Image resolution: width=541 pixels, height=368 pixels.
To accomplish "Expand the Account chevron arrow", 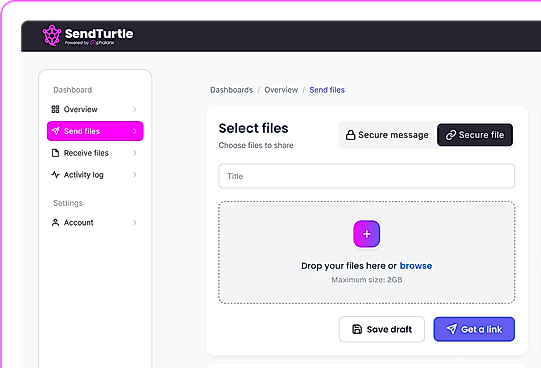I will (x=135, y=222).
